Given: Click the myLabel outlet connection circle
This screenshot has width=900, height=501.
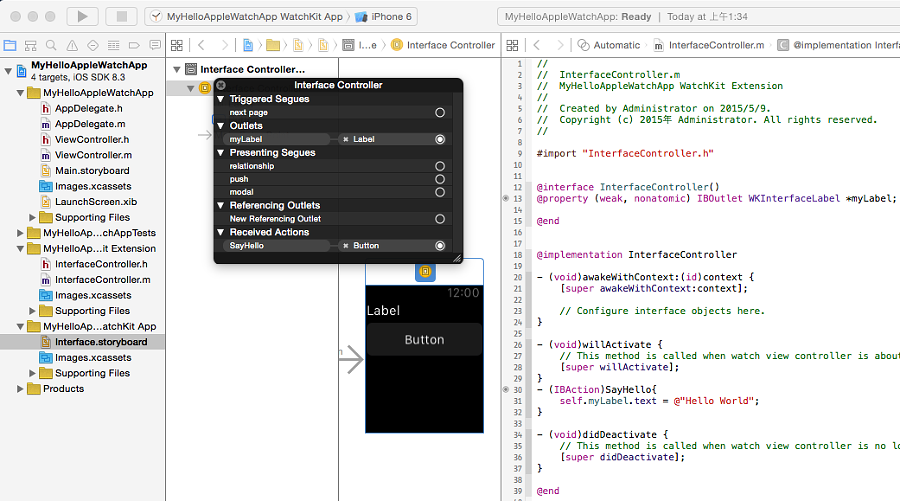Looking at the screenshot, I should (x=440, y=139).
